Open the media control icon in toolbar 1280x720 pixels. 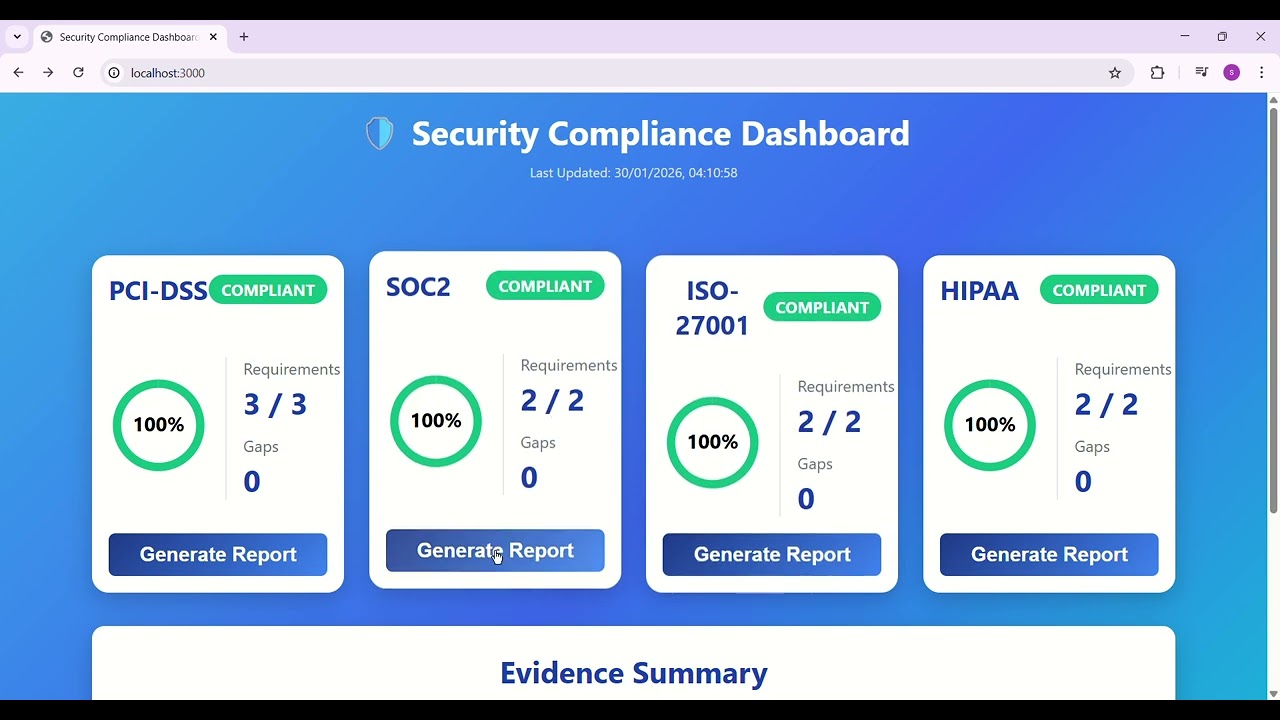coord(1202,73)
